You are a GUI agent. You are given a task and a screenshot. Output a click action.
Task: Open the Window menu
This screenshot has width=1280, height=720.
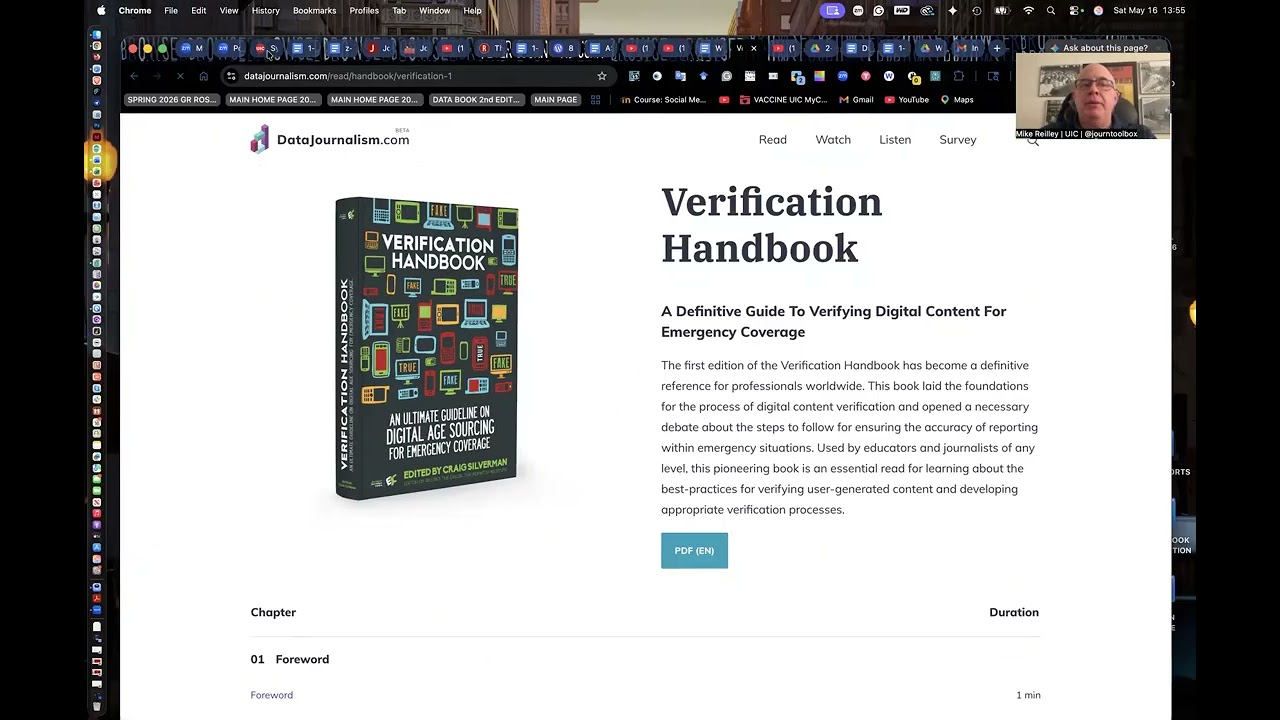pyautogui.click(x=434, y=10)
